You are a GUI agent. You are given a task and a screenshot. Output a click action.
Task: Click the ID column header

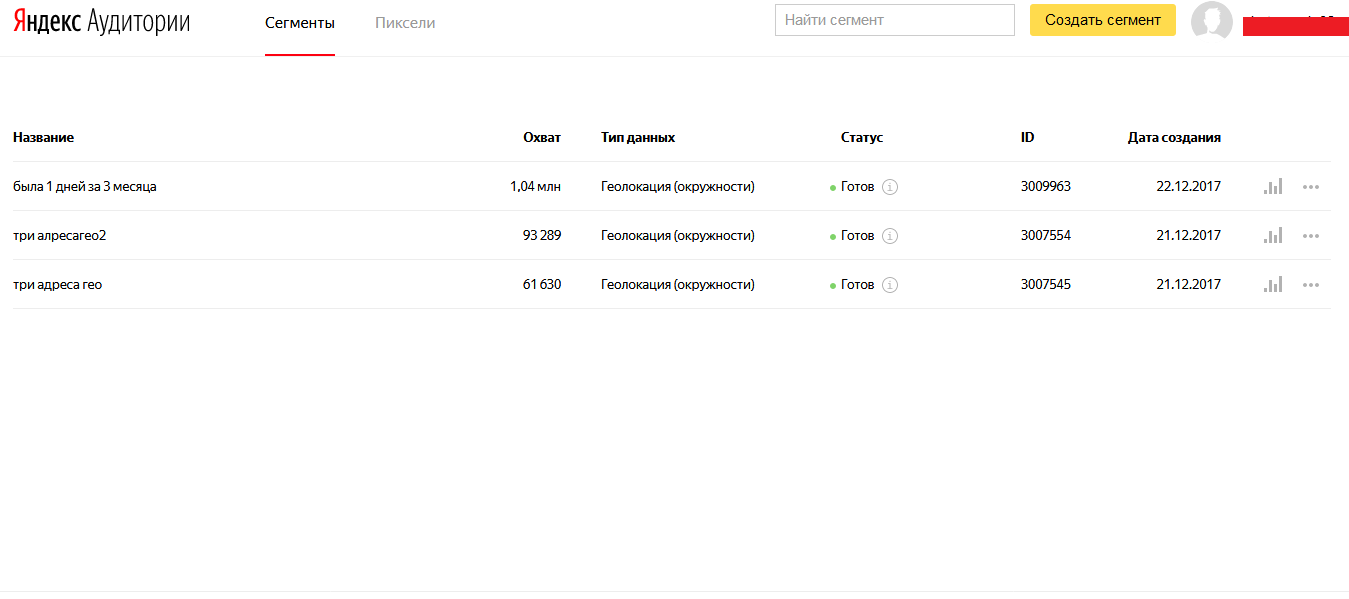coord(1027,137)
